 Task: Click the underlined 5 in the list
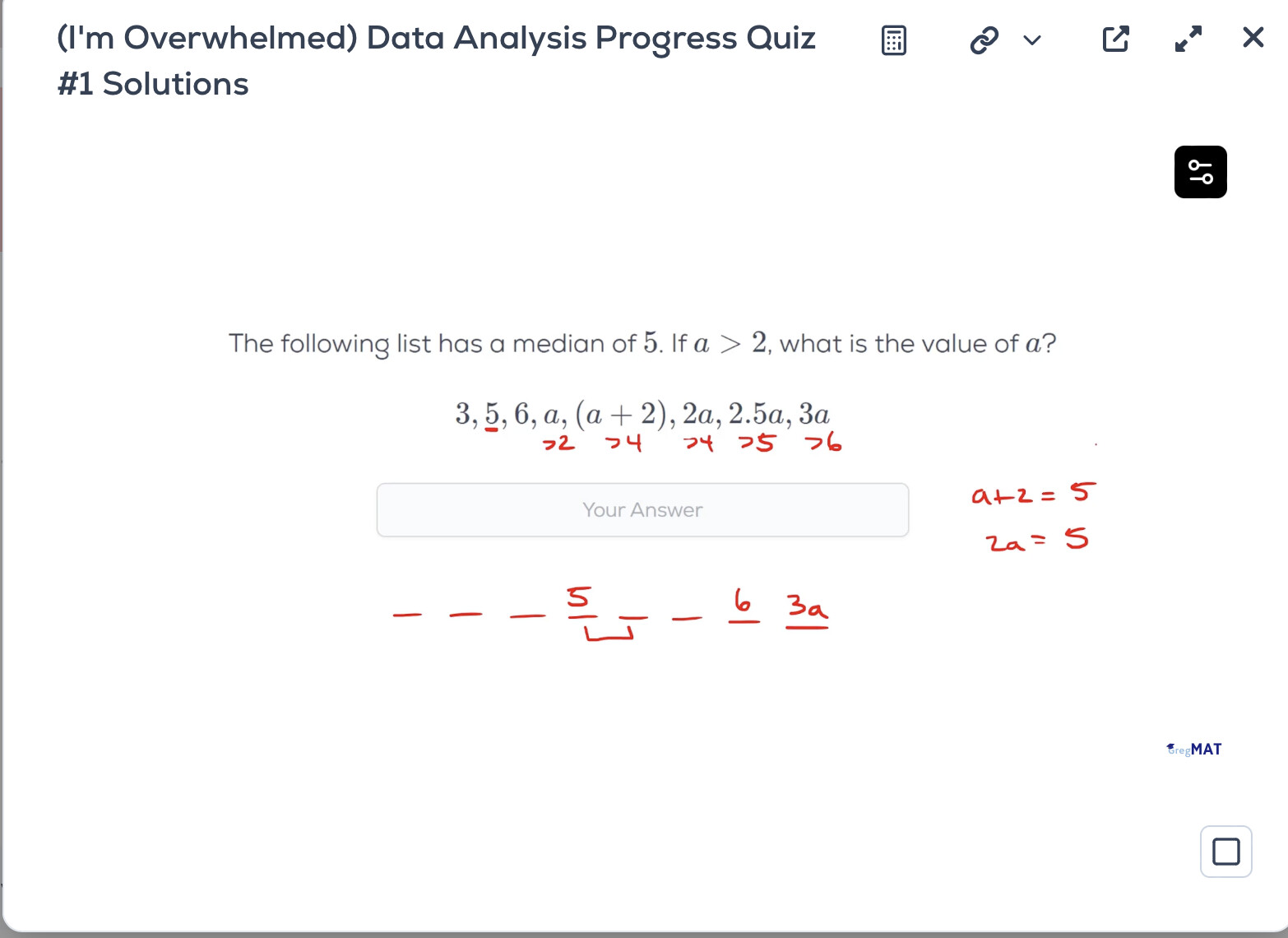(x=492, y=414)
